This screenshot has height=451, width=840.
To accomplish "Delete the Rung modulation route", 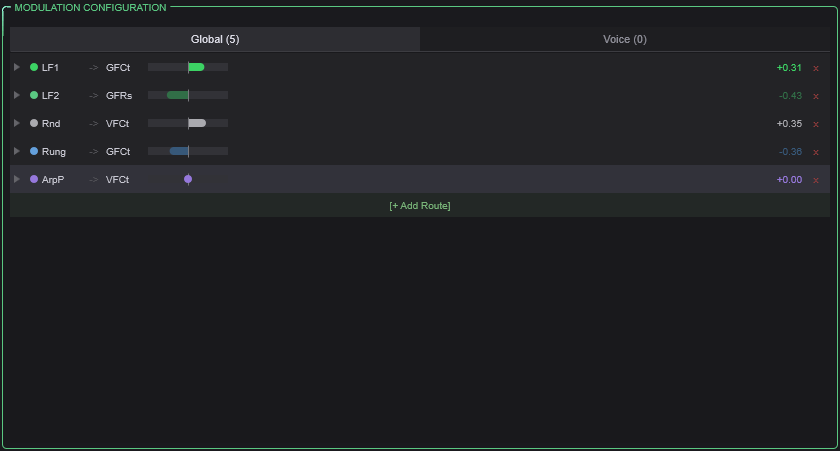I will point(816,152).
